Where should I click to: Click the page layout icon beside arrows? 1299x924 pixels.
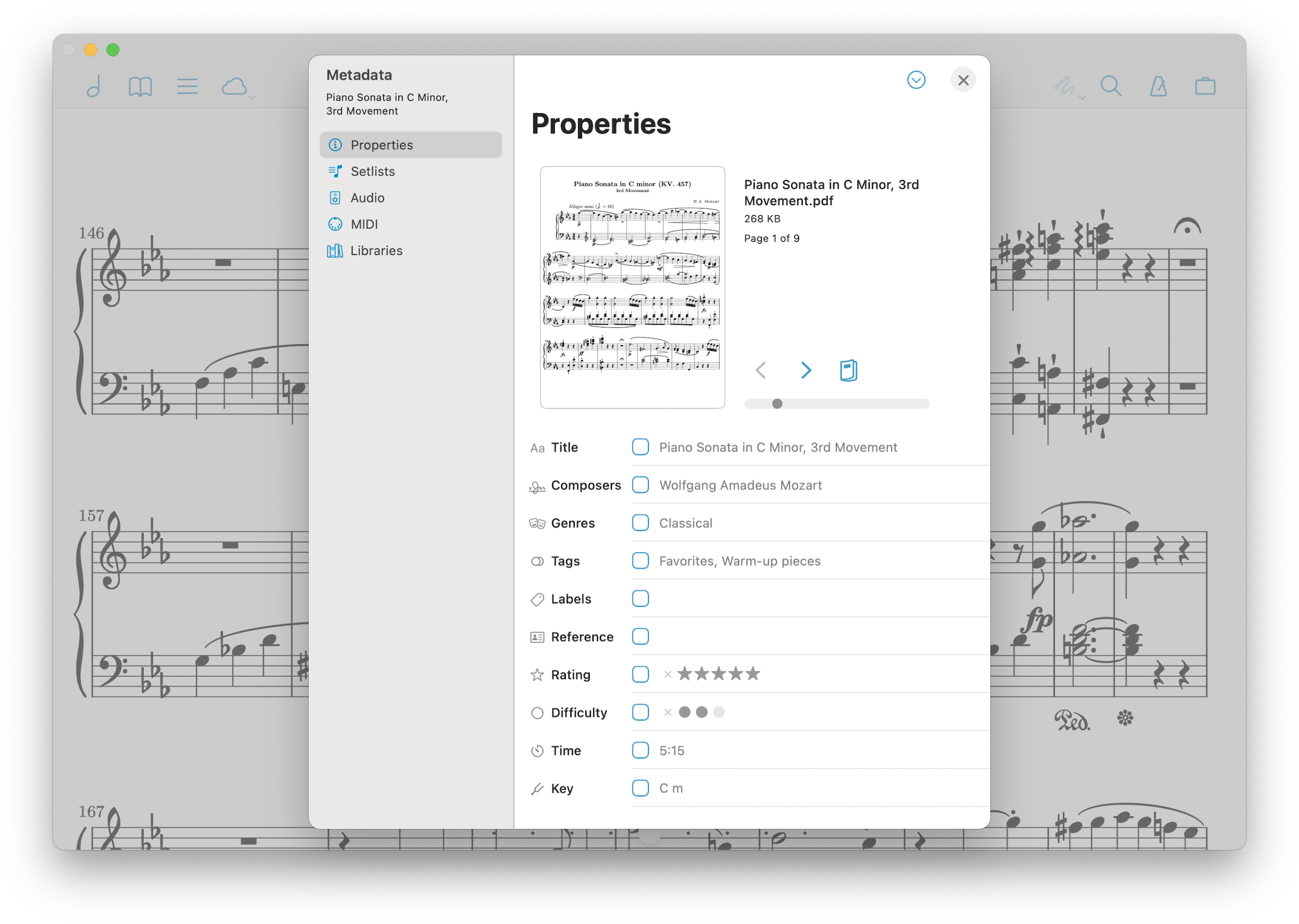(848, 370)
